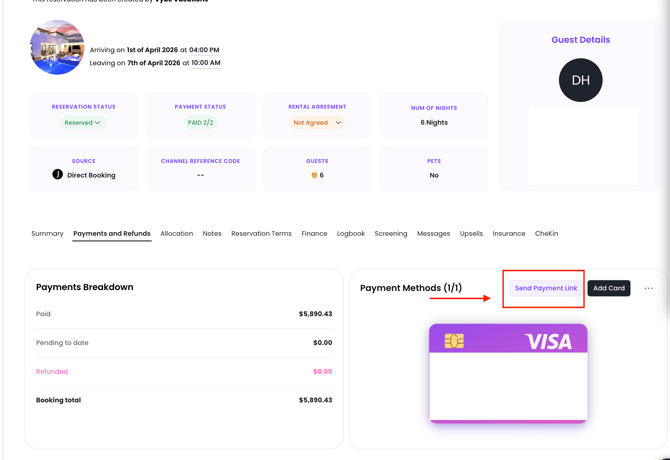Go to the Reservation Terms tab
The height and width of the screenshot is (460, 670).
261,234
